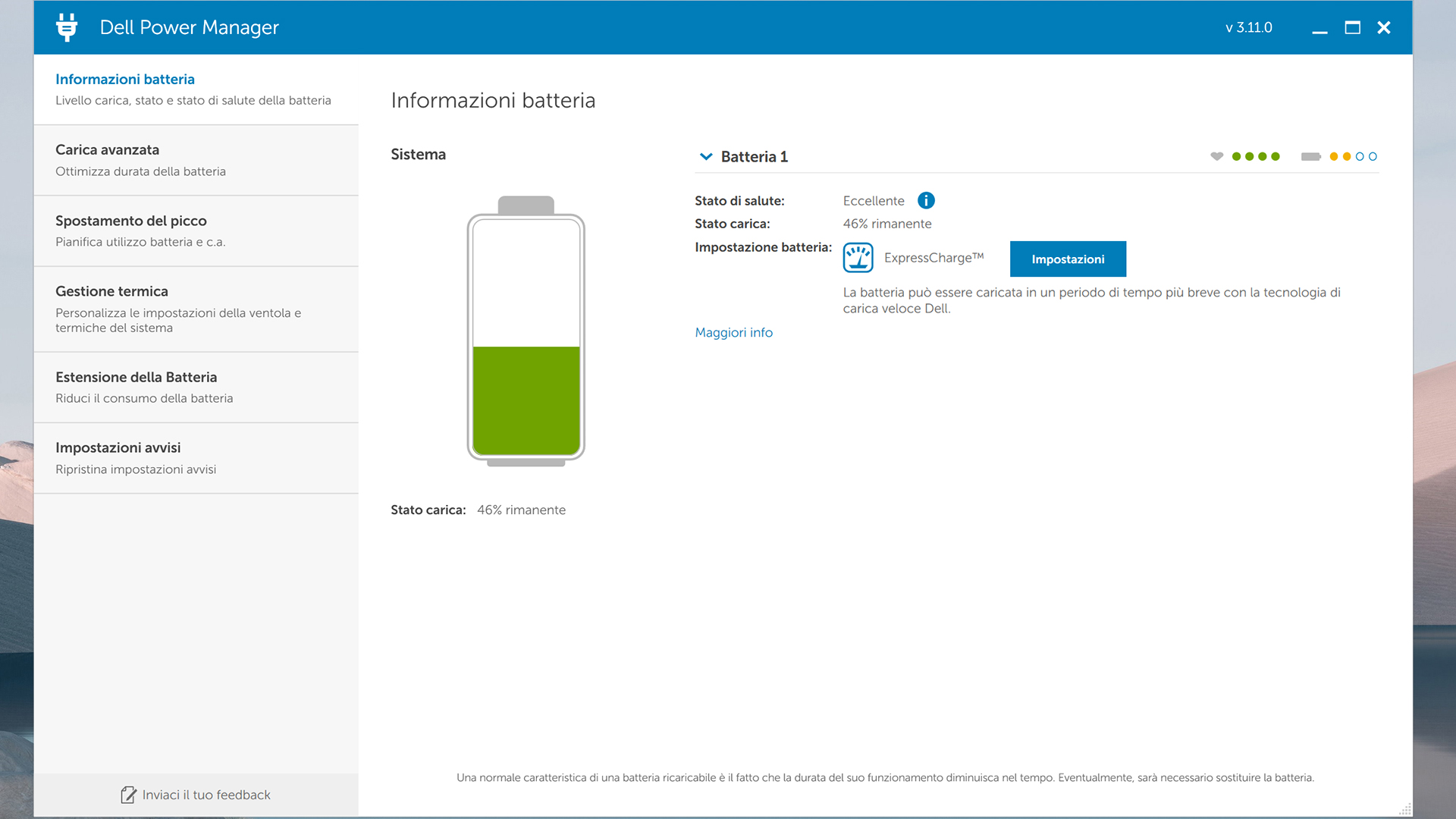Click the ExpressCharge gauge icon
Viewport: 1456px width, 819px height.
(858, 258)
